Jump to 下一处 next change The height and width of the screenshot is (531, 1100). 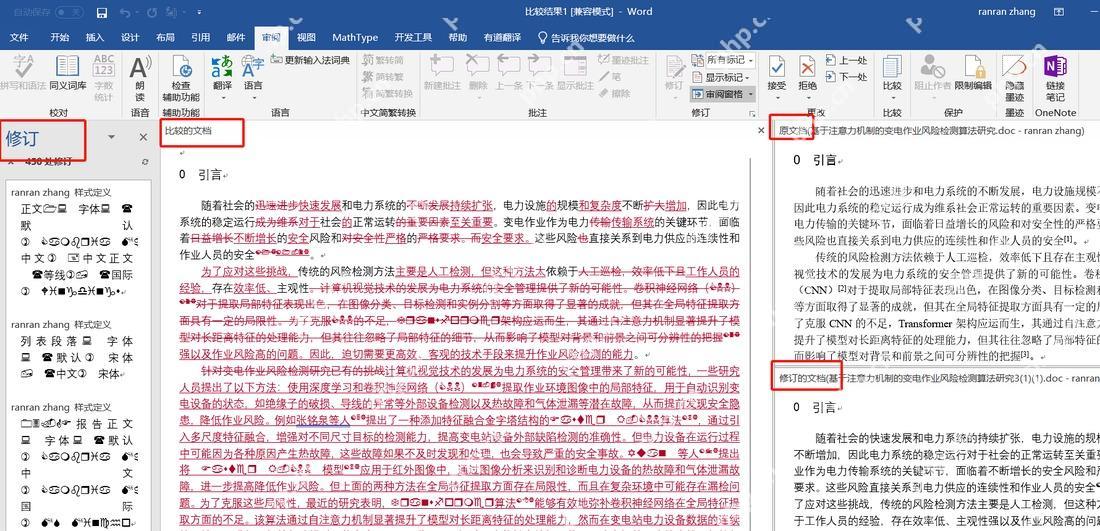846,77
